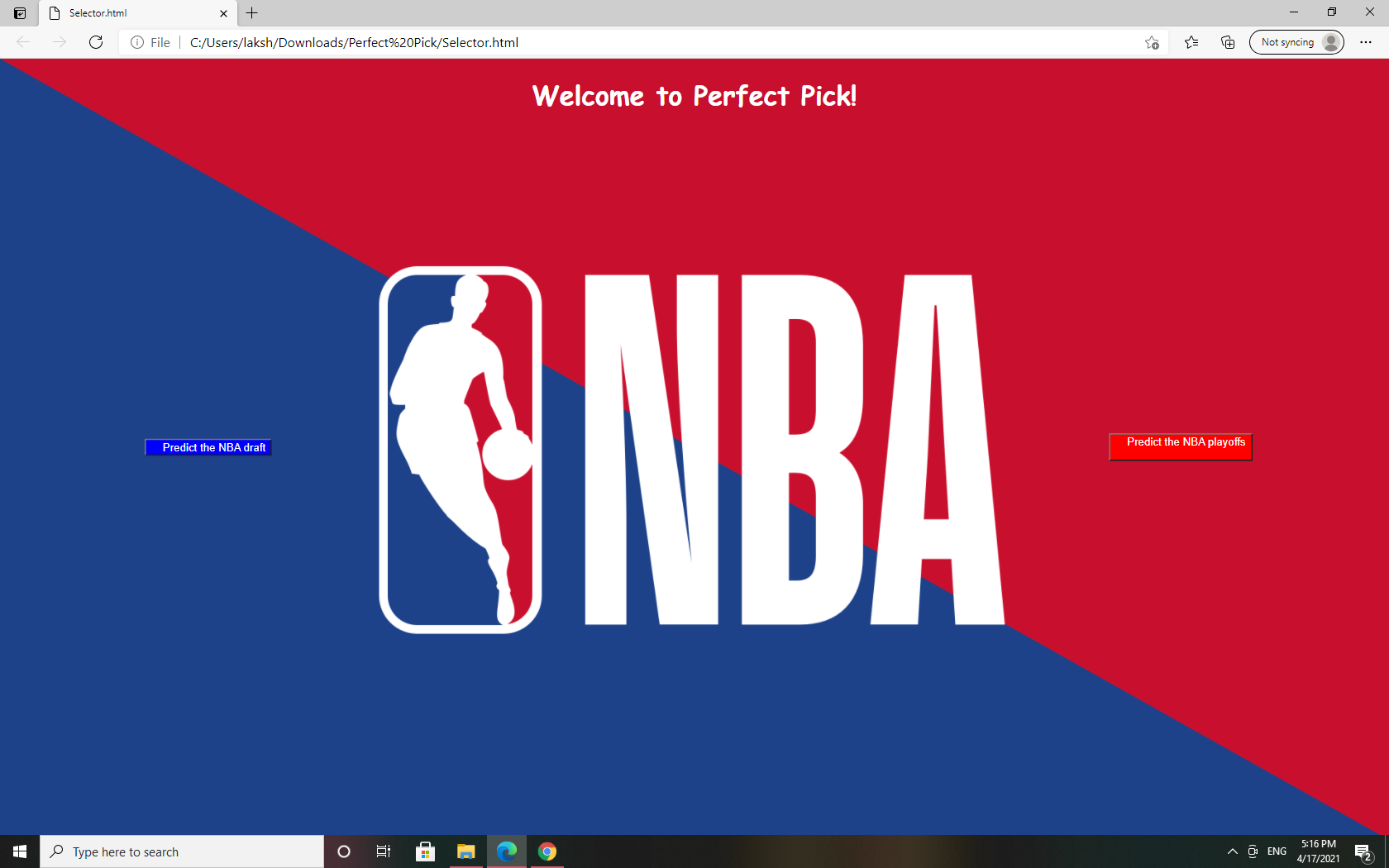Restore down the Edge browser window
This screenshot has height=868, width=1389.
(1332, 12)
